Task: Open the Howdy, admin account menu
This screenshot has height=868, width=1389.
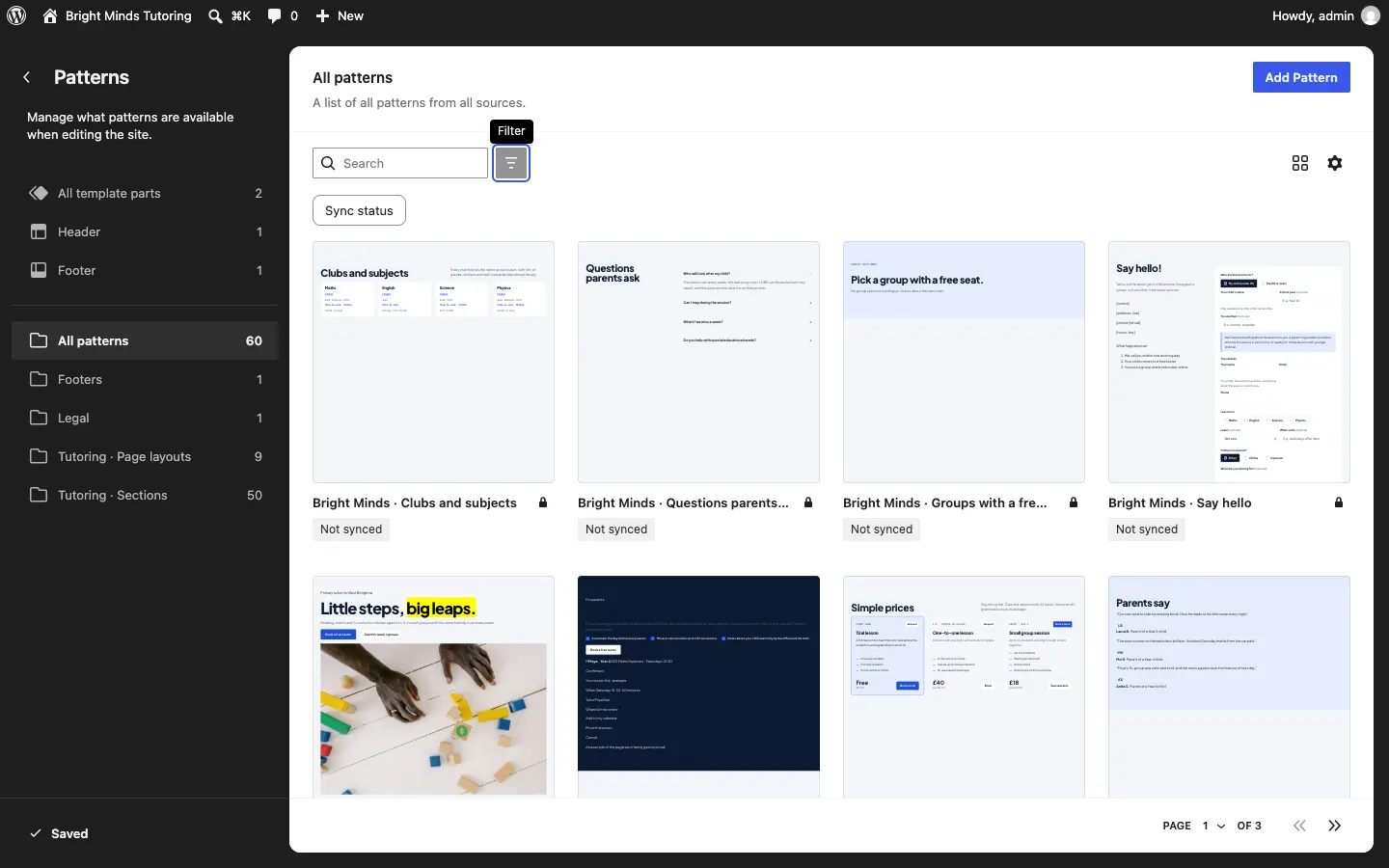Action: [1326, 15]
